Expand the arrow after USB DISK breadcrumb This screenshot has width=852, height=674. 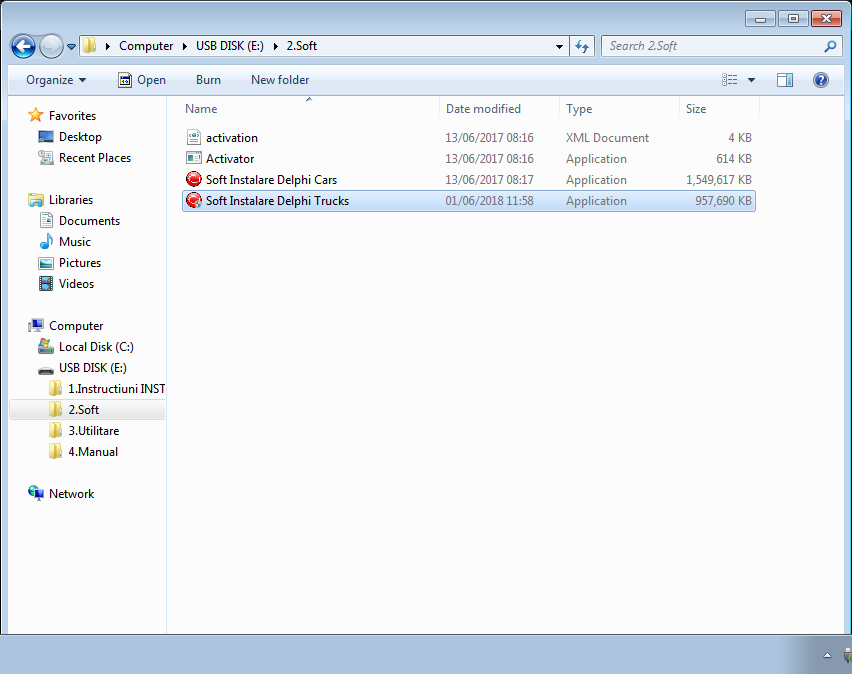point(275,46)
